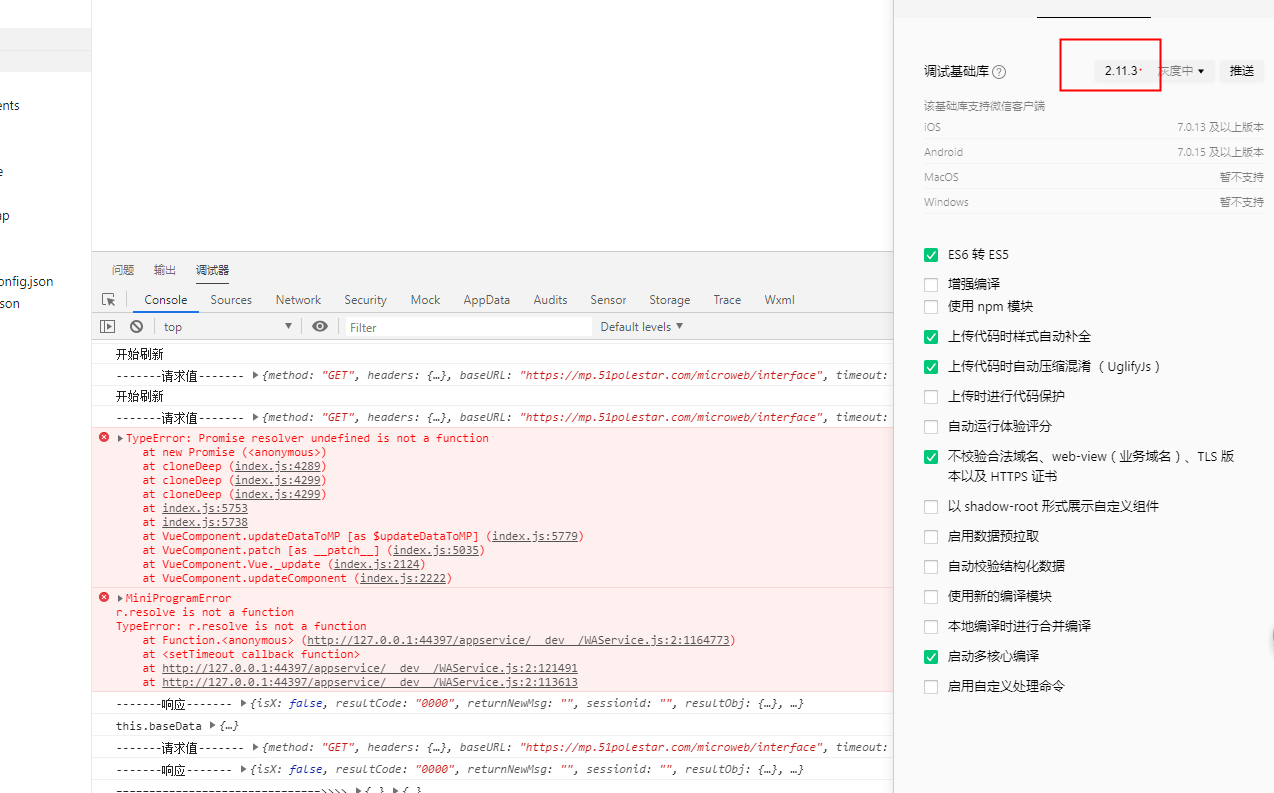1274x793 pixels.
Task: Enable 自动运行体验评分 checkbox
Action: click(931, 427)
